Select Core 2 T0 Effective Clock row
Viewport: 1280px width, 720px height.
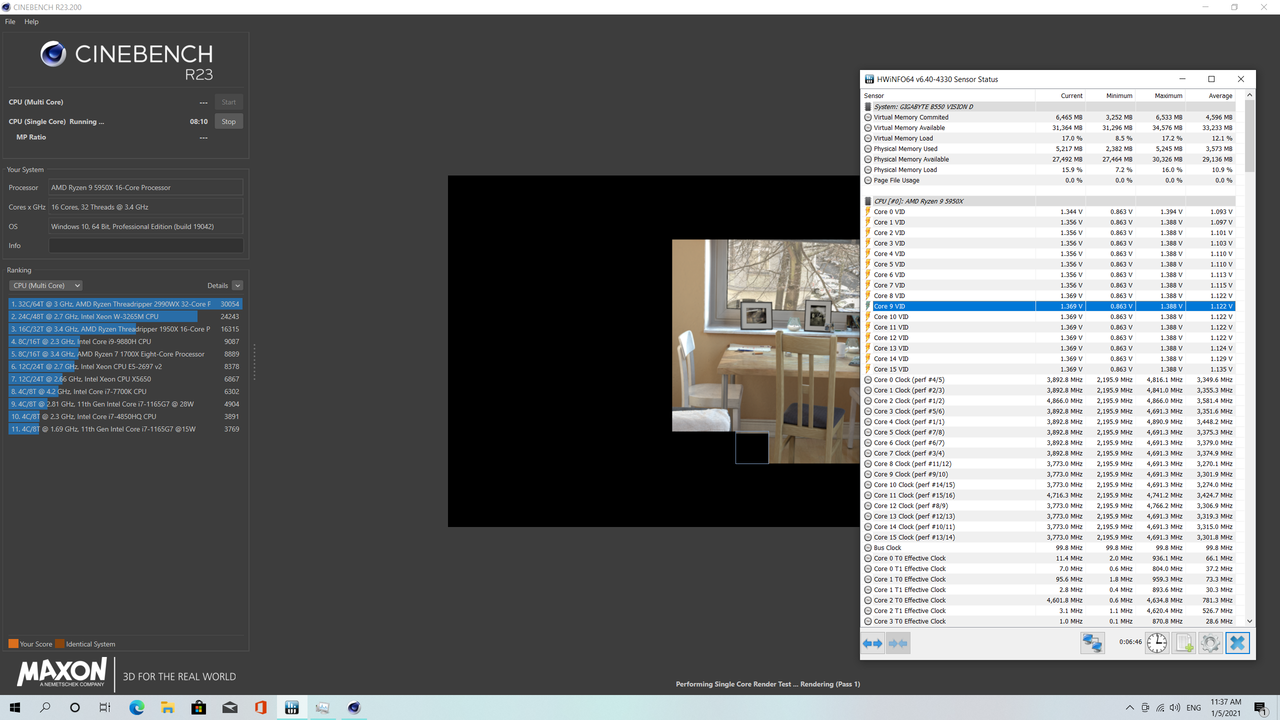(x=1049, y=600)
